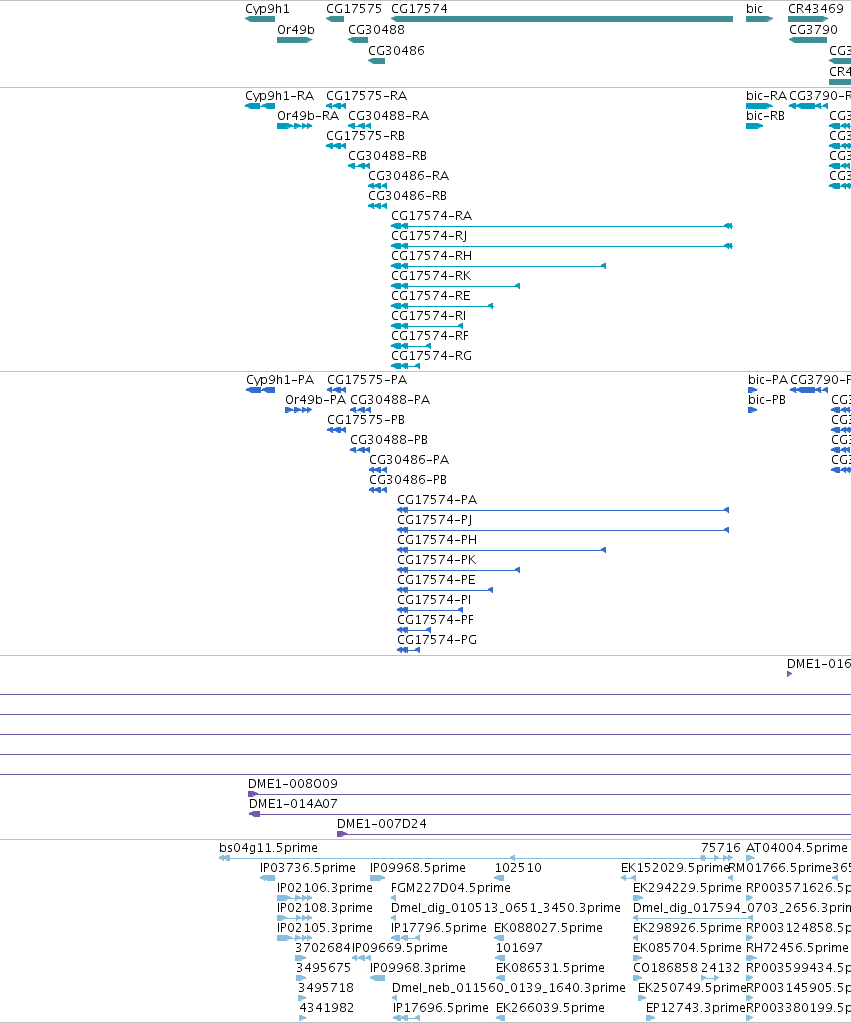Select the RH72456.5prime EST label

click(797, 948)
